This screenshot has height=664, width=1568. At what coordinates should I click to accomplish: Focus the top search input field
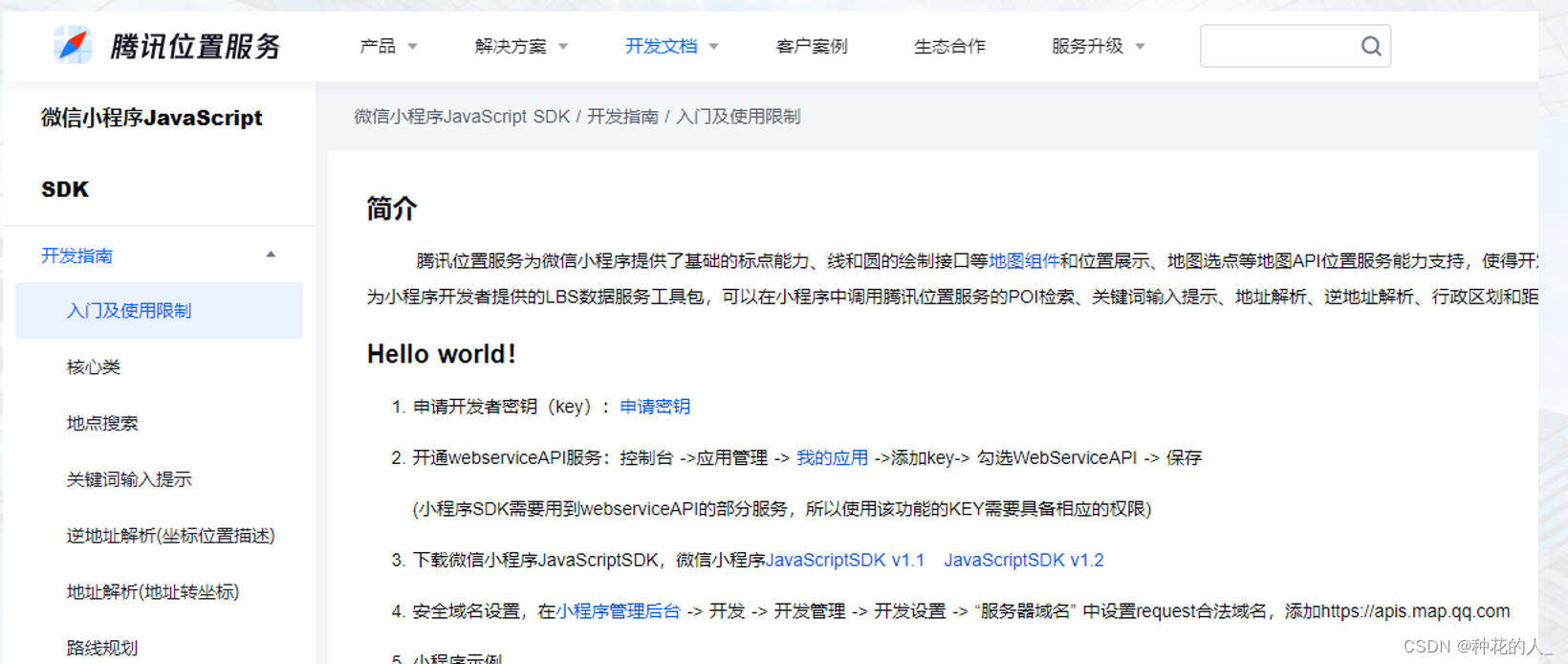coord(1296,46)
